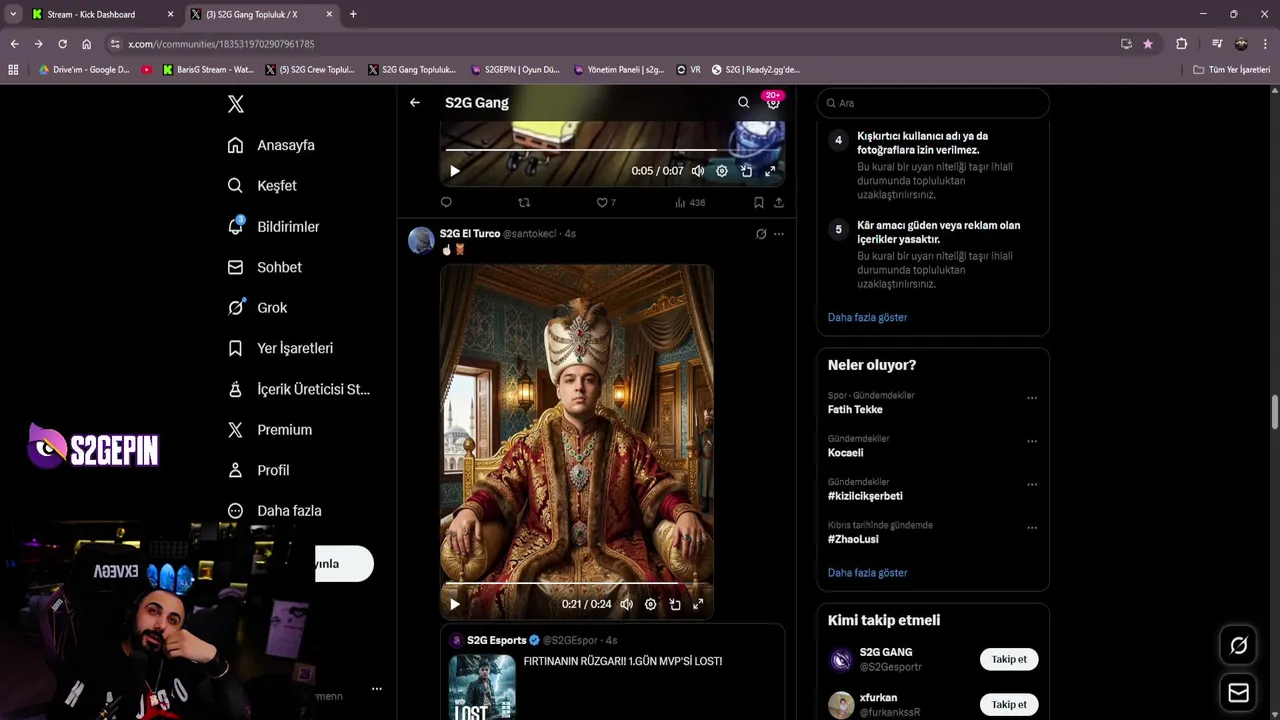Open Bildirimler bell icon

pyautogui.click(x=235, y=226)
